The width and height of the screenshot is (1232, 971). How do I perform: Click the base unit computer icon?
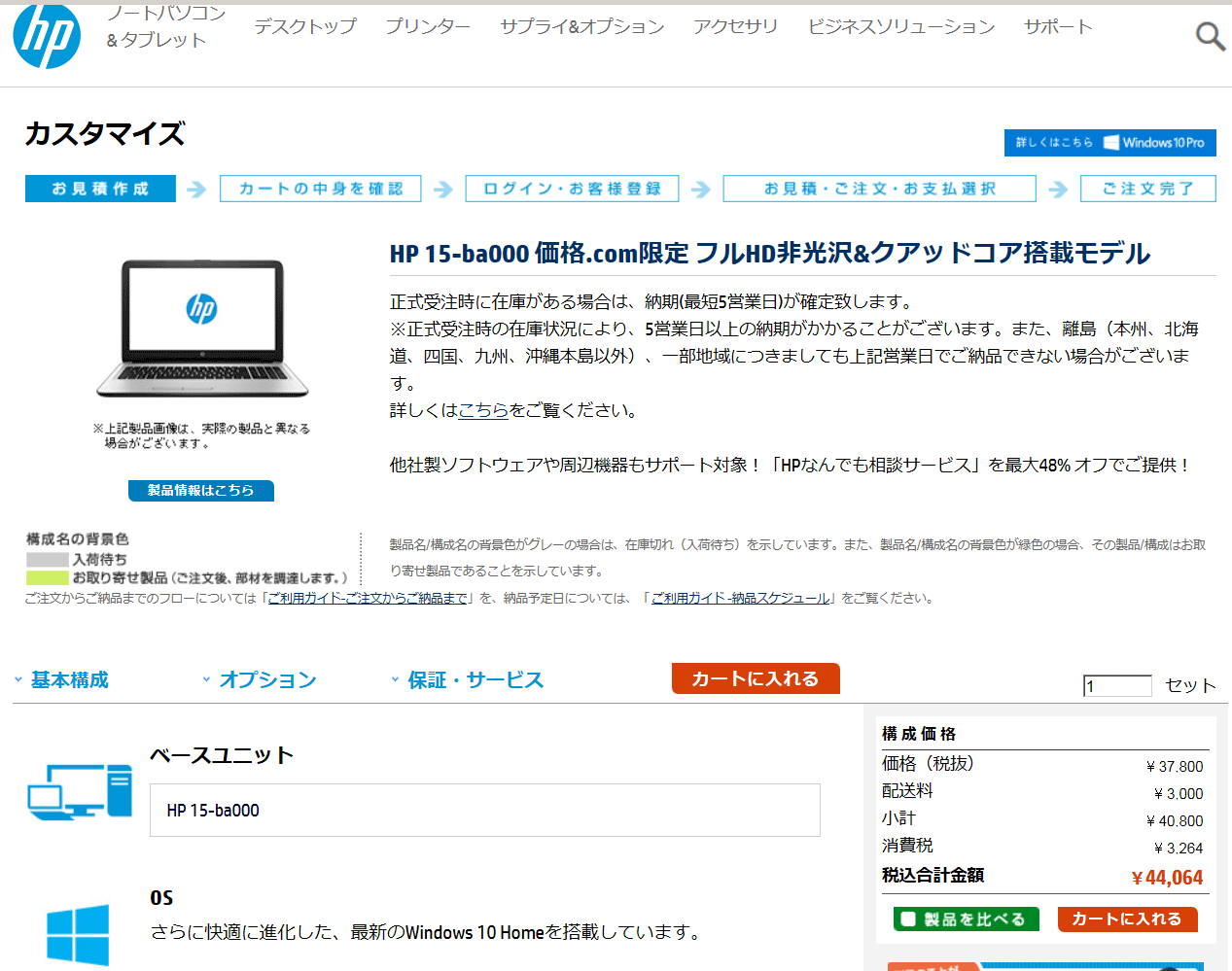point(80,791)
